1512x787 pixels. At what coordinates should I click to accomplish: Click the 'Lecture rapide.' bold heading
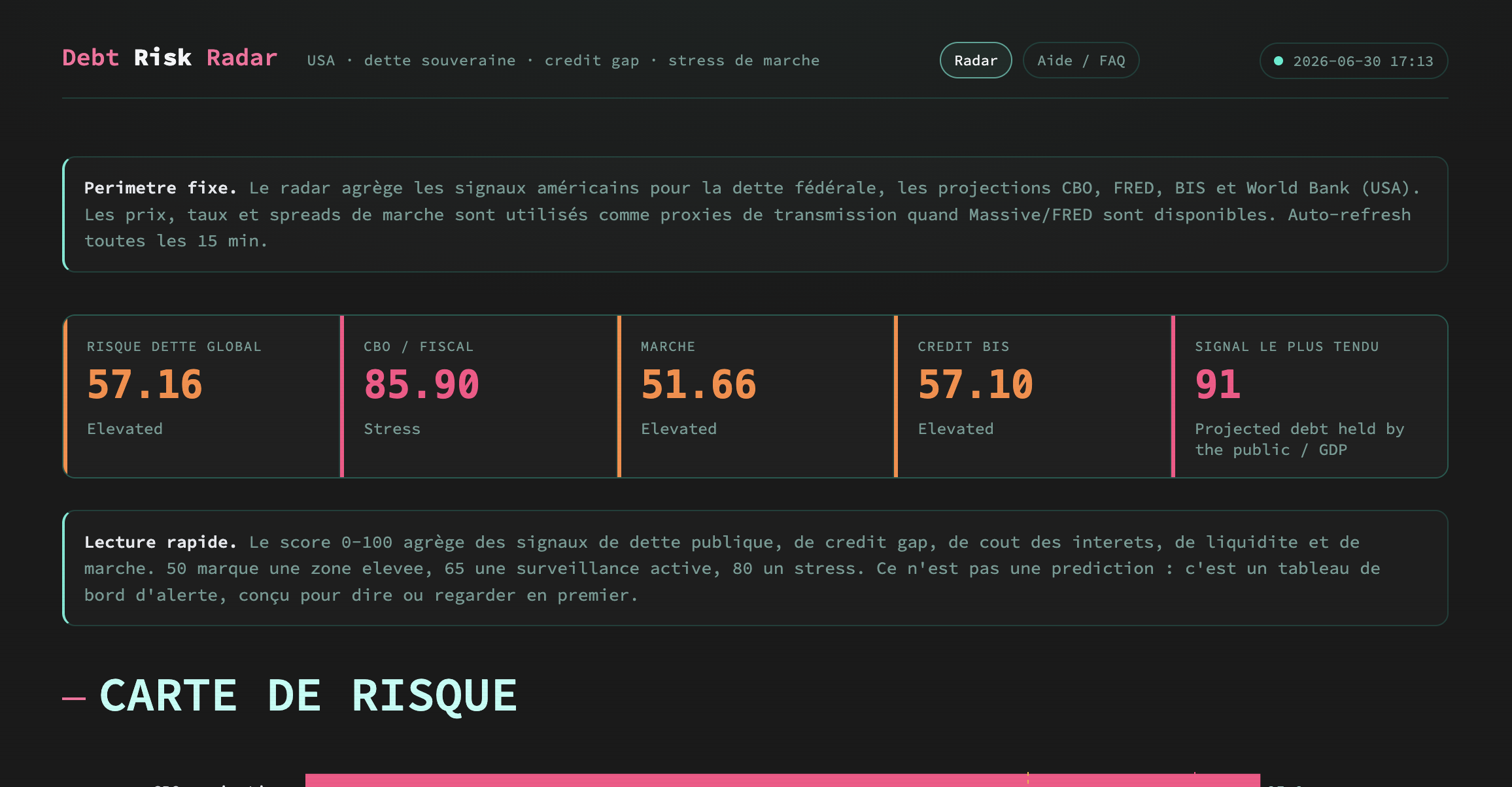pos(160,542)
